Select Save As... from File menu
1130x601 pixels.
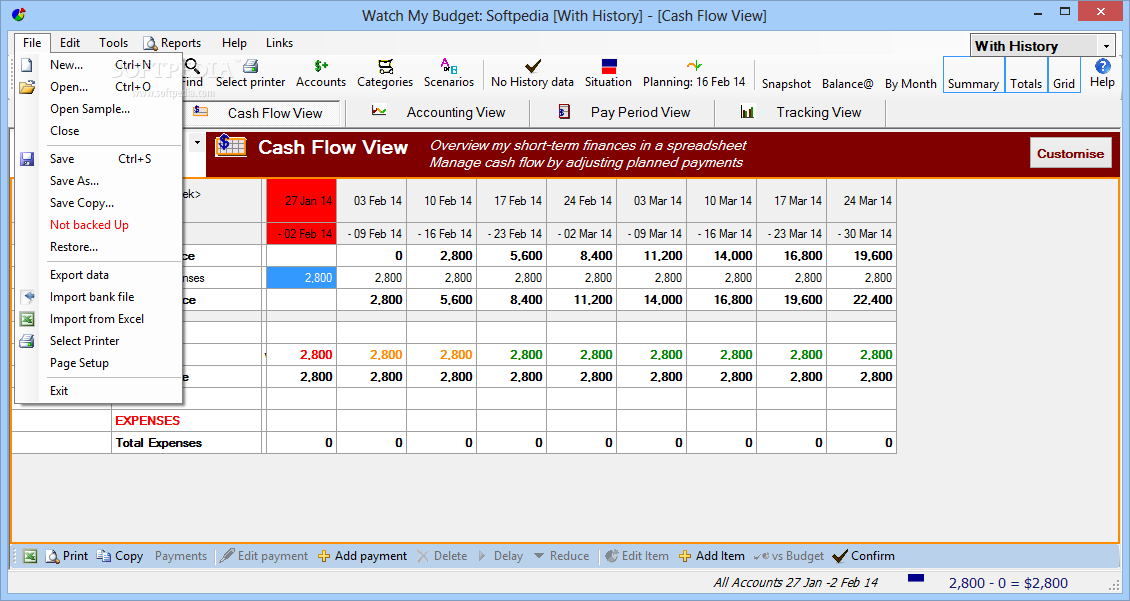74,181
